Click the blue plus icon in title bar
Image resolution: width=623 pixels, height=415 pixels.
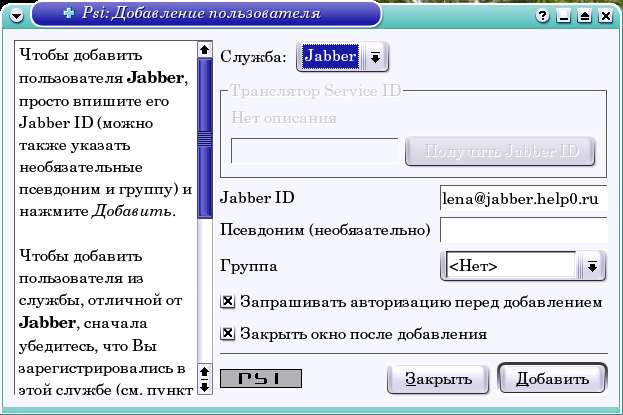69,13
